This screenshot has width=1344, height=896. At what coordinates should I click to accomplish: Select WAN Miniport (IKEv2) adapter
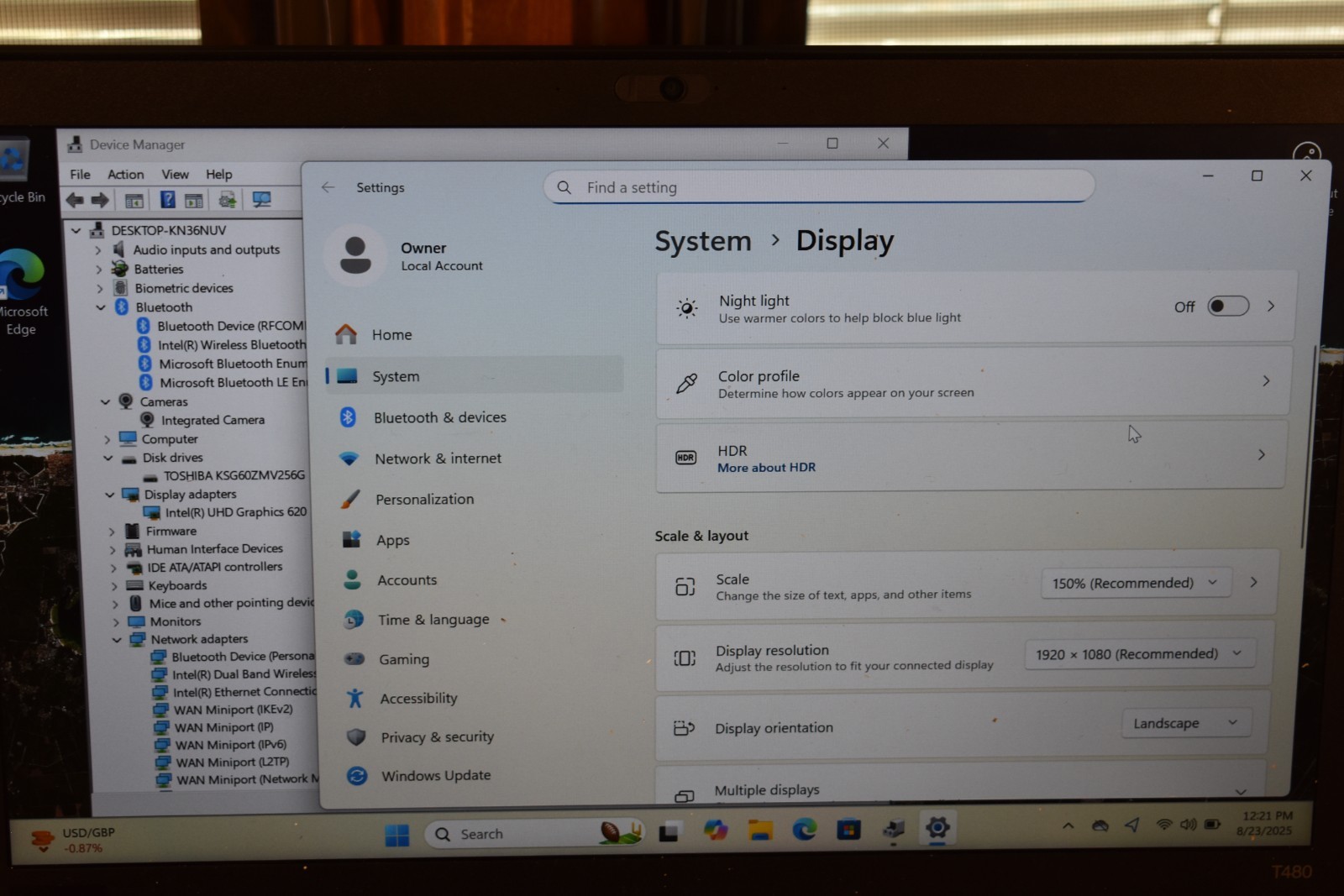pos(223,710)
